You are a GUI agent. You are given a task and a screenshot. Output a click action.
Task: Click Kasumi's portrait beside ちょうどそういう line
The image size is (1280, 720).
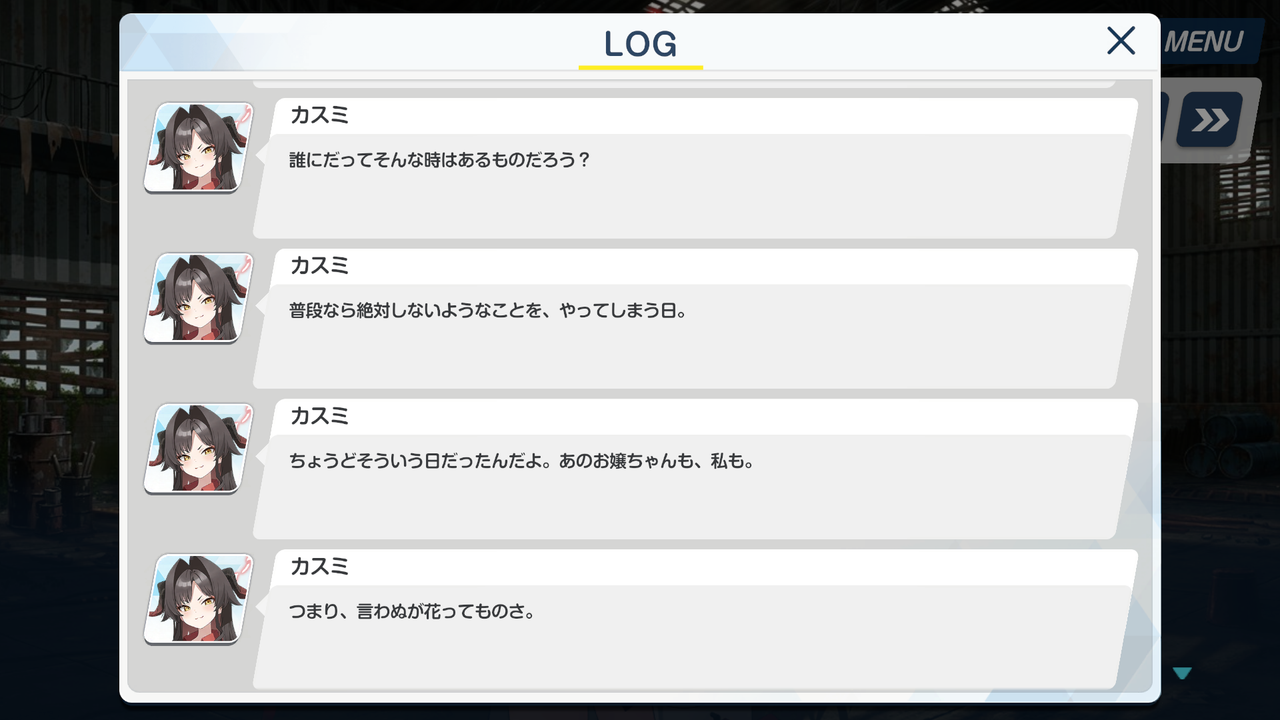(199, 448)
